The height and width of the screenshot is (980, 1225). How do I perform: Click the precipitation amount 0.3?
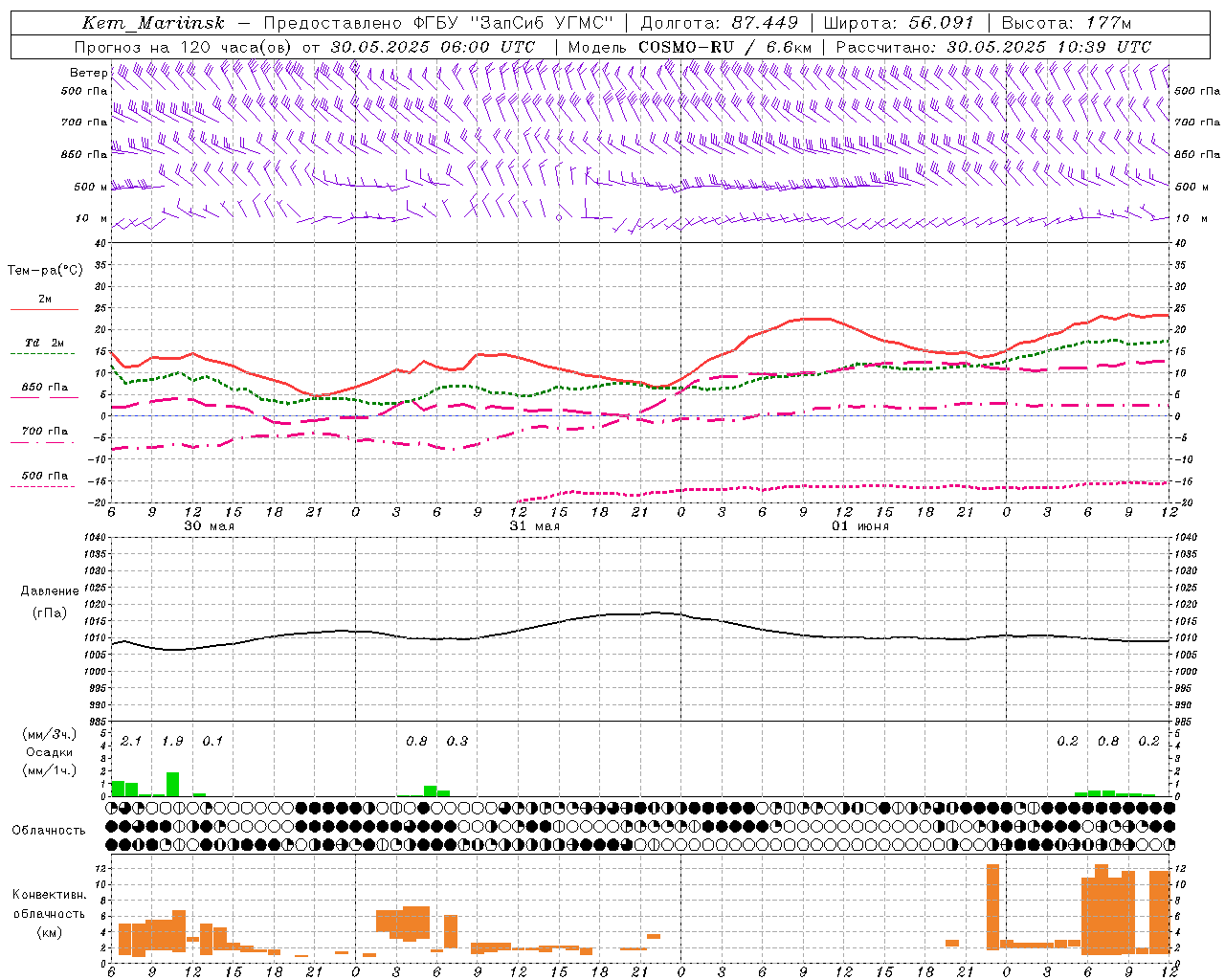[x=457, y=741]
